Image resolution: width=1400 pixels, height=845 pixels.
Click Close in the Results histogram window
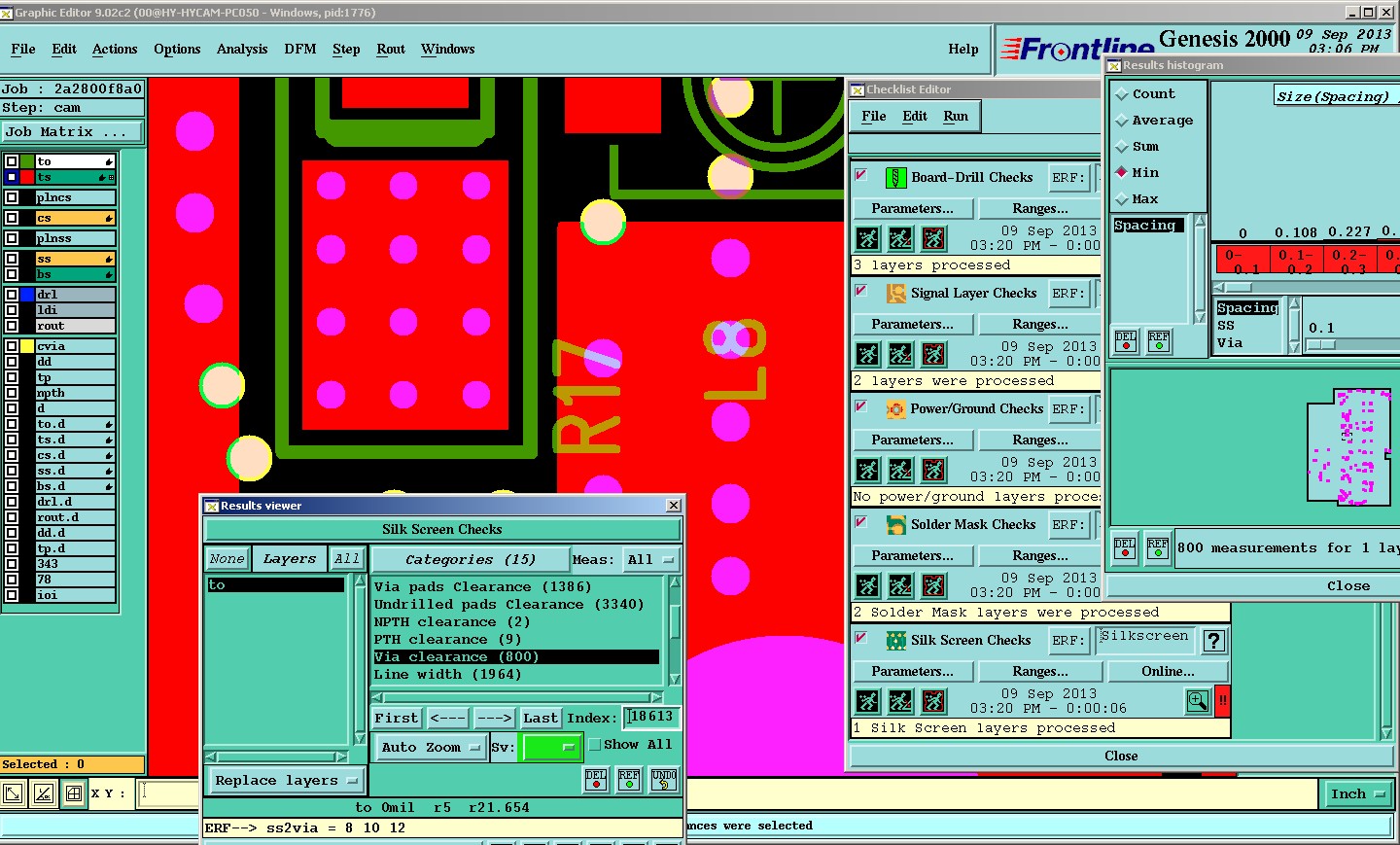(1348, 586)
